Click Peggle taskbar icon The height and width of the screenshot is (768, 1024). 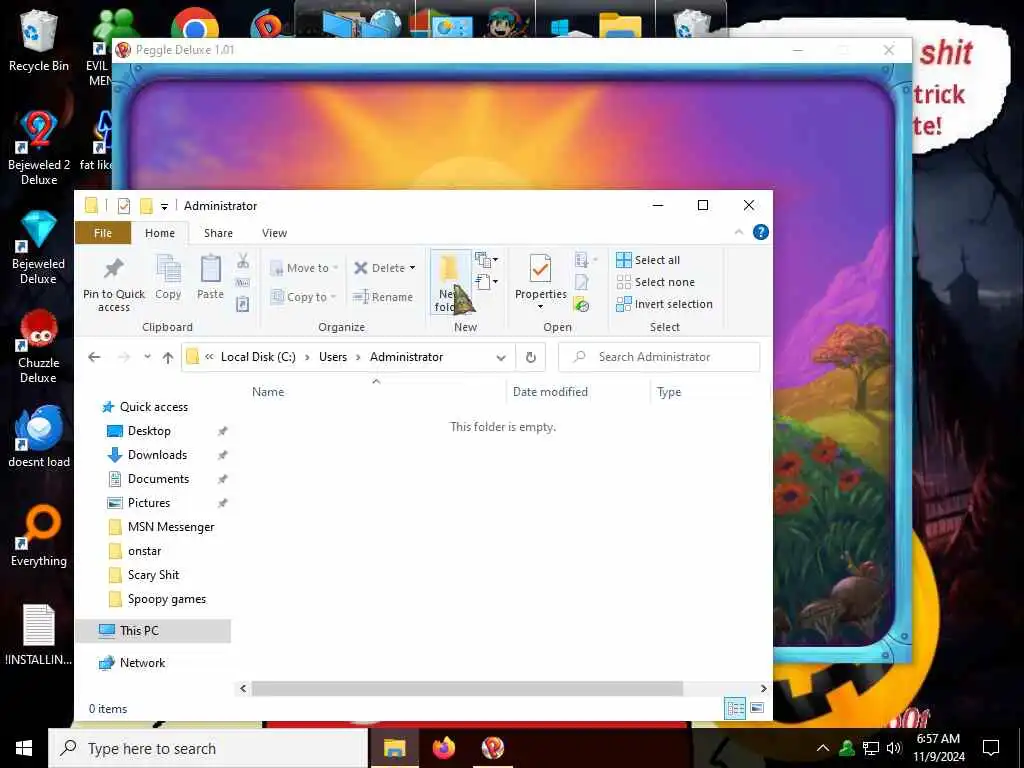click(492, 748)
